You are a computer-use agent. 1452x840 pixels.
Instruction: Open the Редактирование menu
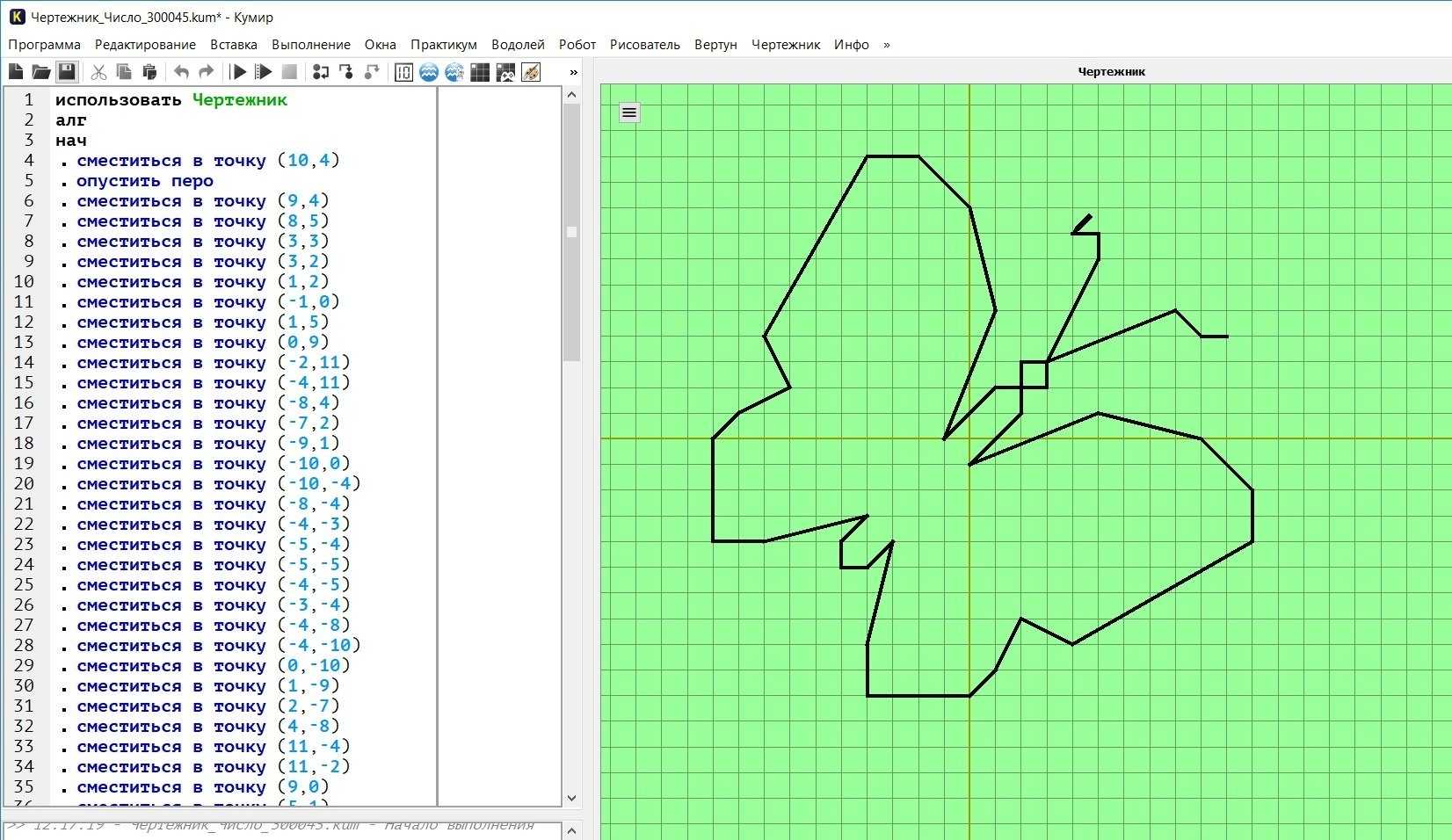(x=145, y=45)
